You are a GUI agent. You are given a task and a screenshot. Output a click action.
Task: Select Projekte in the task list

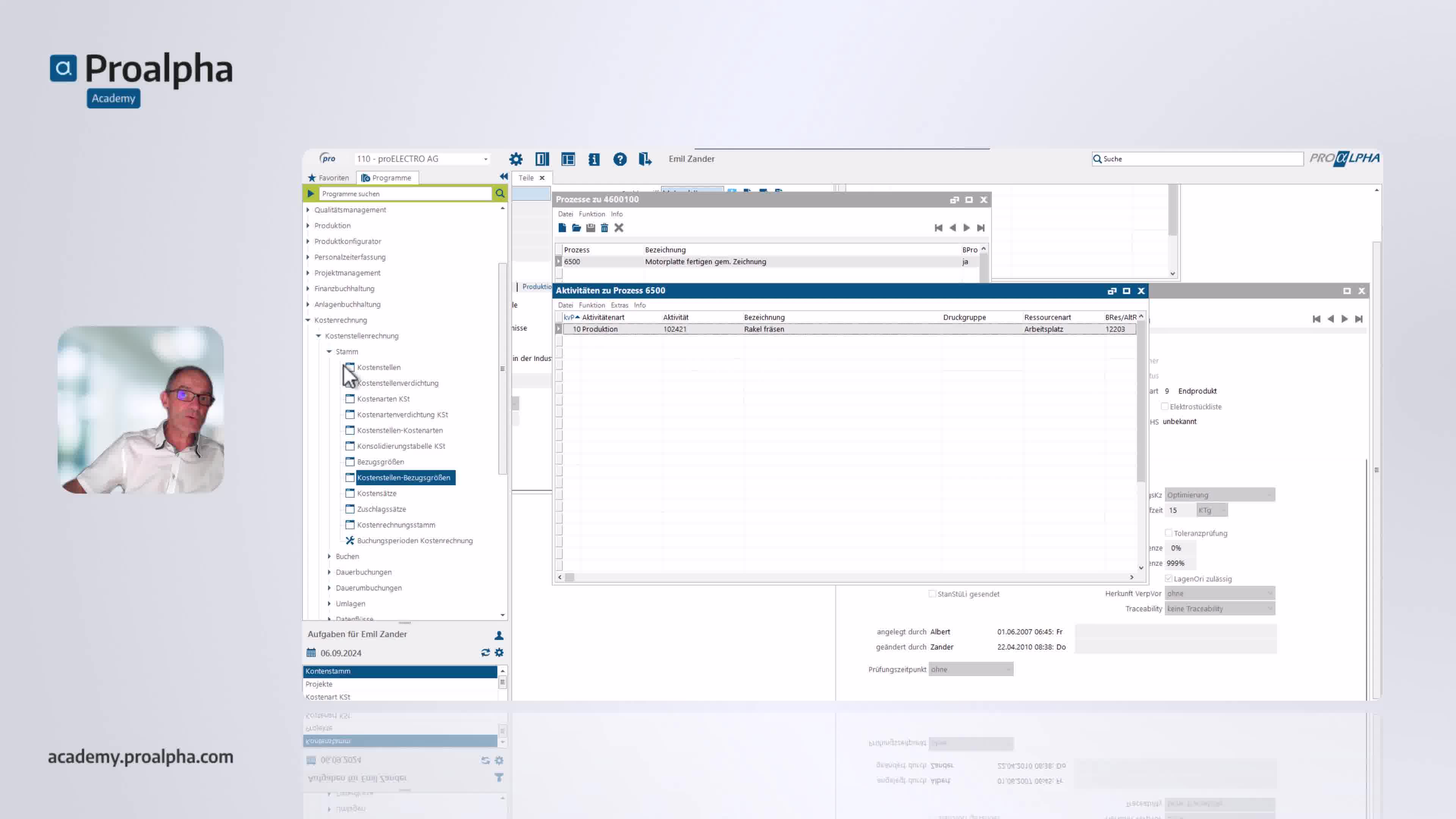[x=319, y=684]
